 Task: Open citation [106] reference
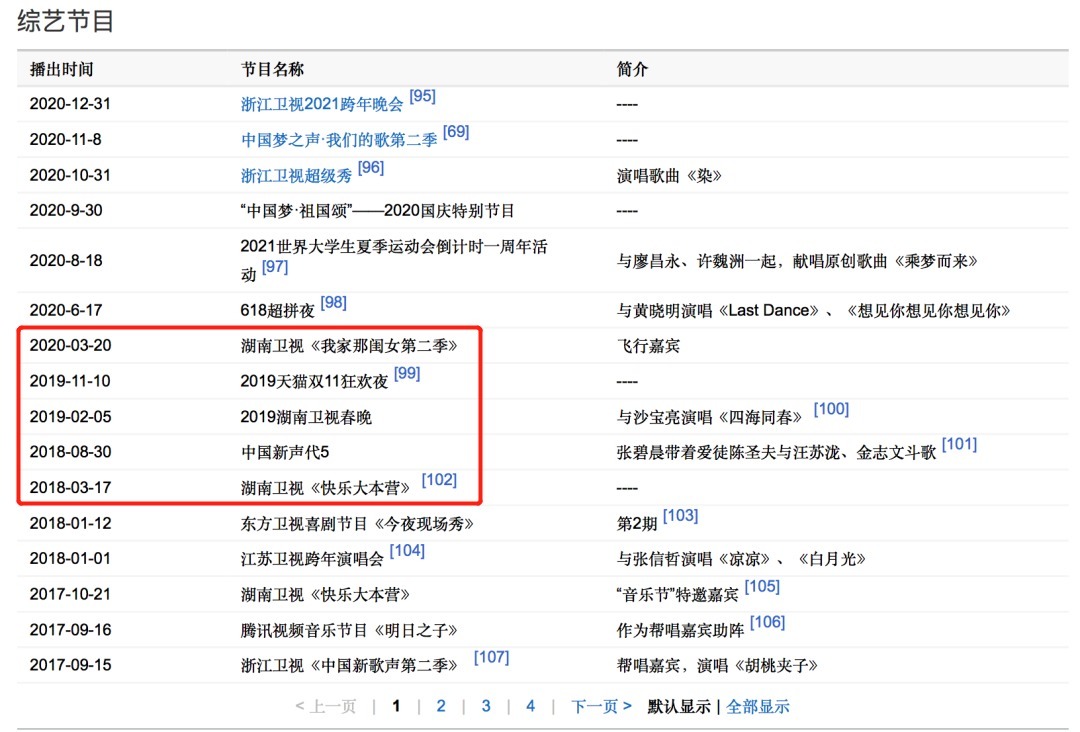tap(767, 623)
